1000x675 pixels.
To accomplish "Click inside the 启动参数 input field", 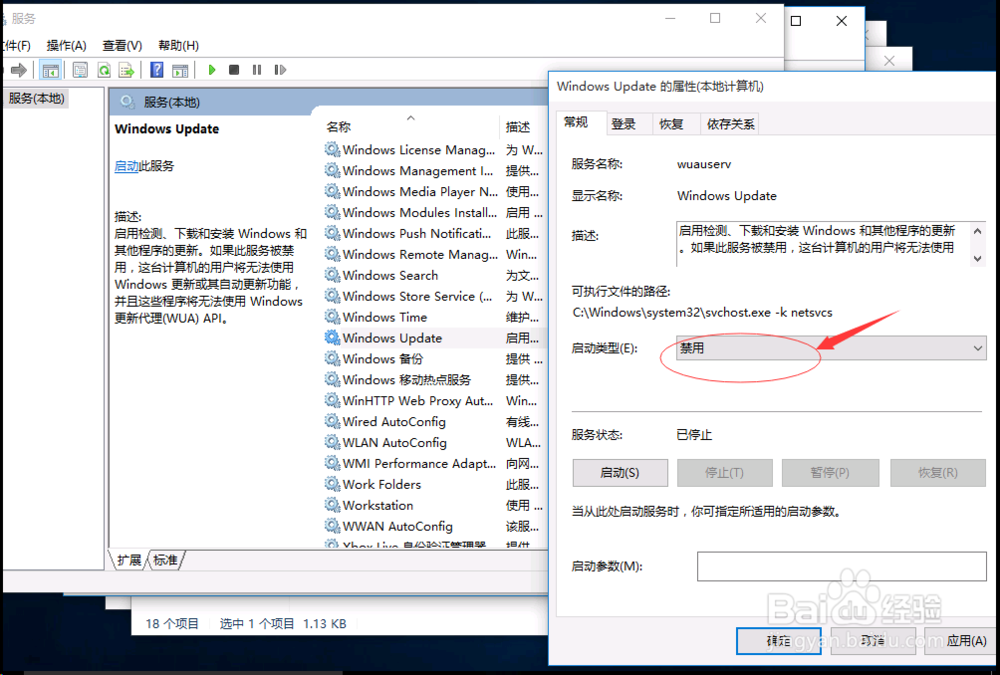I will [840, 566].
